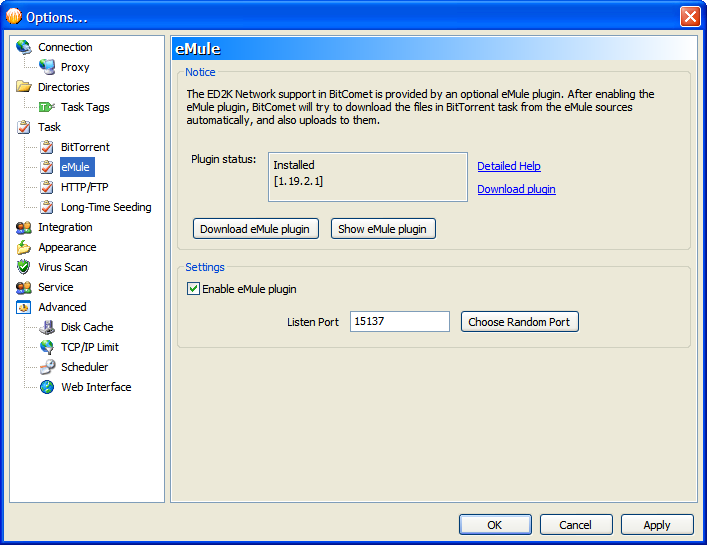Select the Advanced category label
707x545 pixels.
click(x=62, y=307)
